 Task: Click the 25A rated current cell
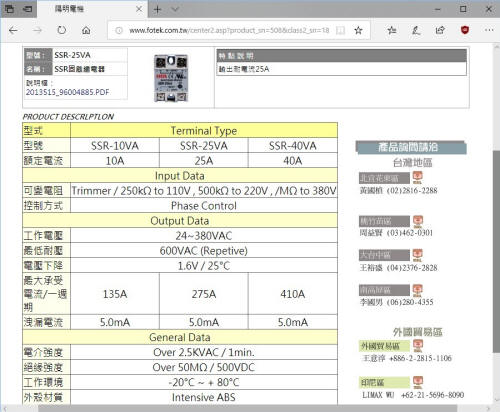[x=204, y=161]
